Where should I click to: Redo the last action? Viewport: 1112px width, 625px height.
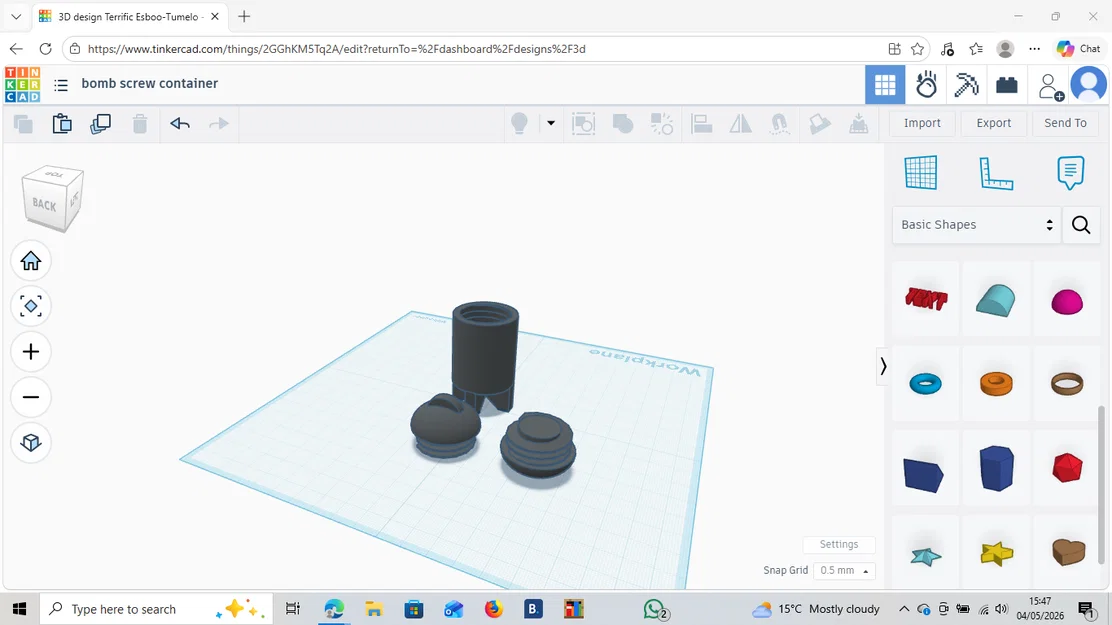[218, 123]
